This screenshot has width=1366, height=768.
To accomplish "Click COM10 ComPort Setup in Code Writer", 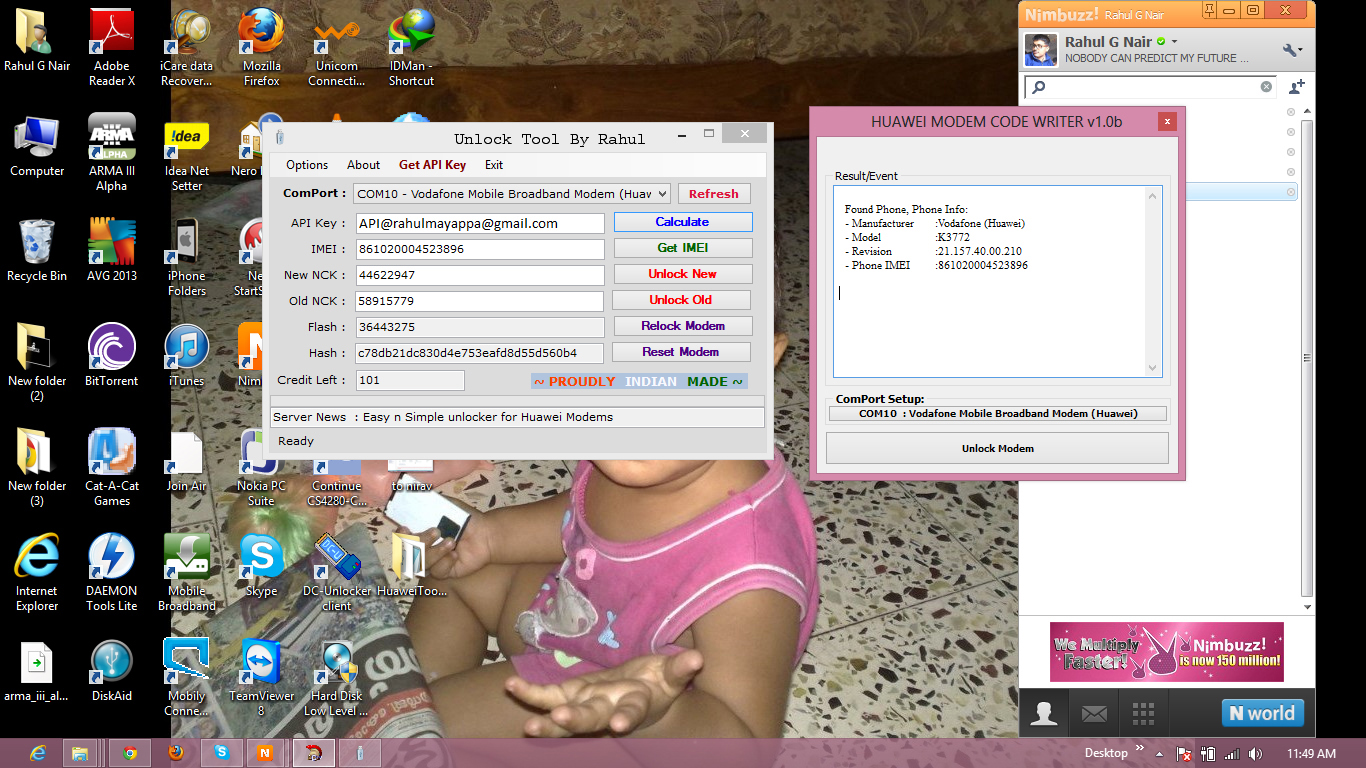I will click(998, 413).
